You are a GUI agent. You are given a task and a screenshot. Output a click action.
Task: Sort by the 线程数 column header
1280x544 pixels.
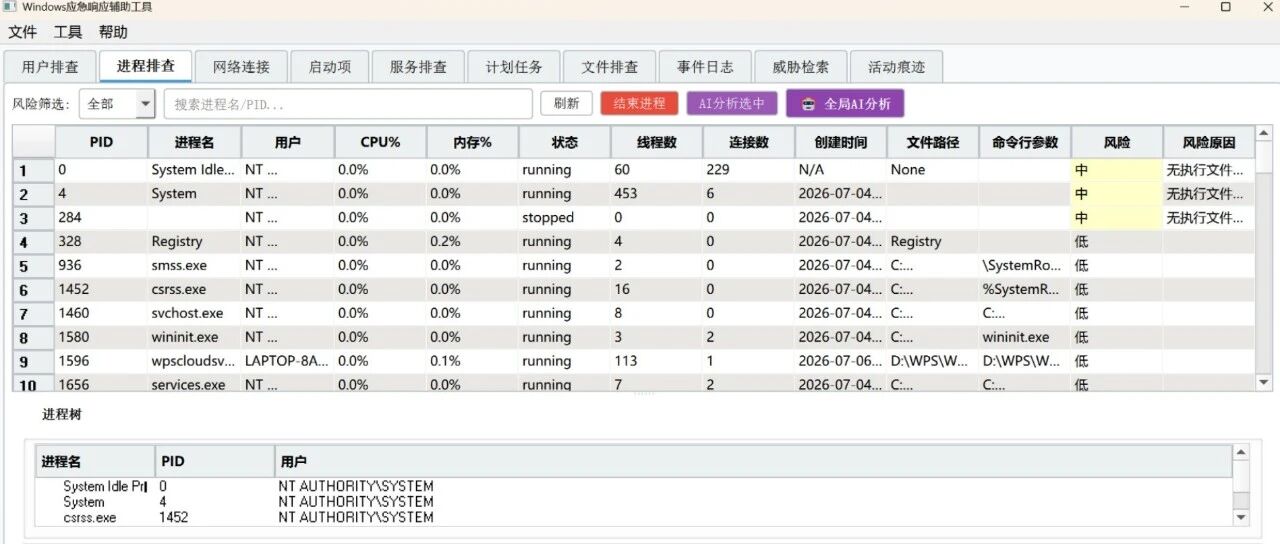click(x=656, y=142)
